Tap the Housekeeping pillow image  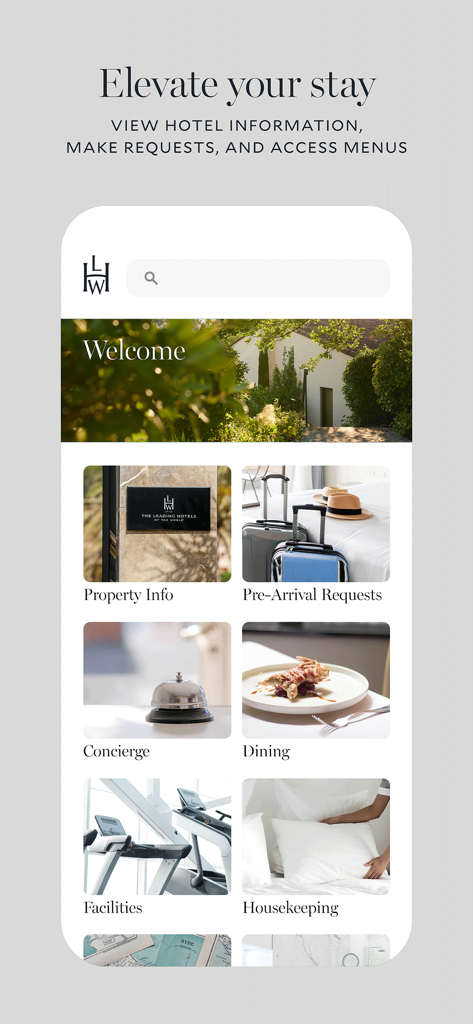[x=316, y=837]
